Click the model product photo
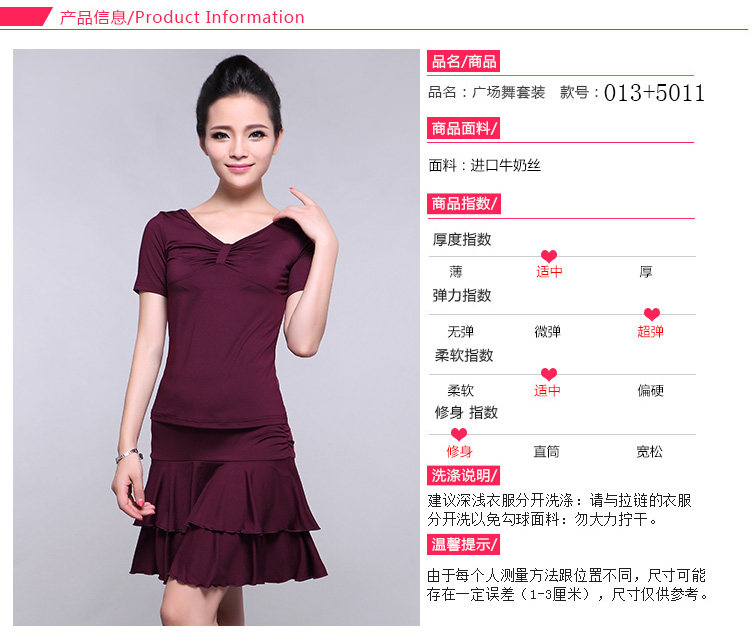This screenshot has width=750, height=634. (x=216, y=337)
